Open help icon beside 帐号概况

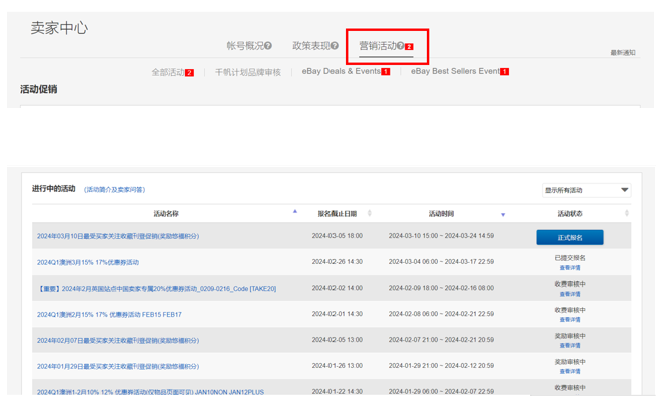pos(268,46)
